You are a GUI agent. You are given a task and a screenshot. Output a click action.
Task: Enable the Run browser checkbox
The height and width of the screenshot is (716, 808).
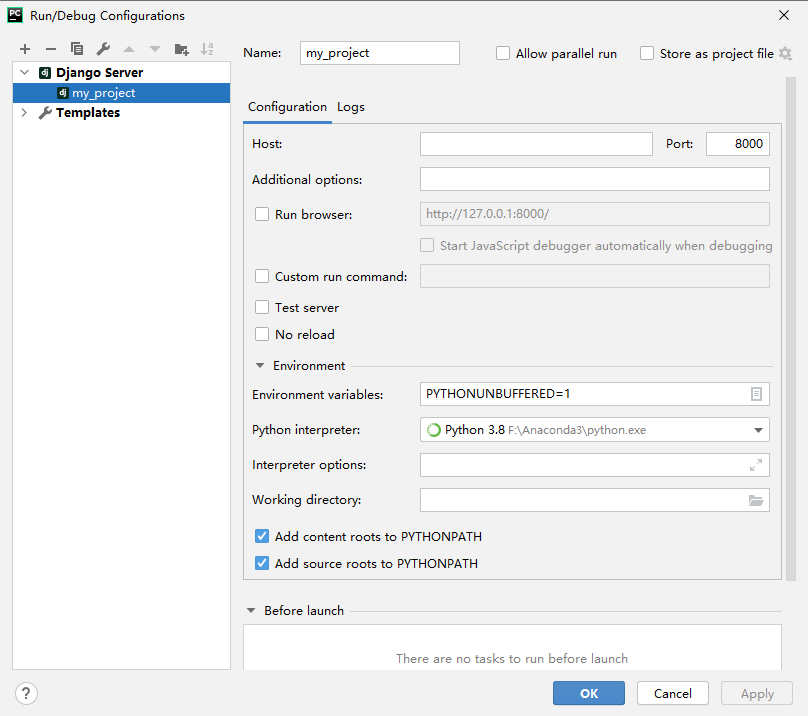tap(262, 214)
